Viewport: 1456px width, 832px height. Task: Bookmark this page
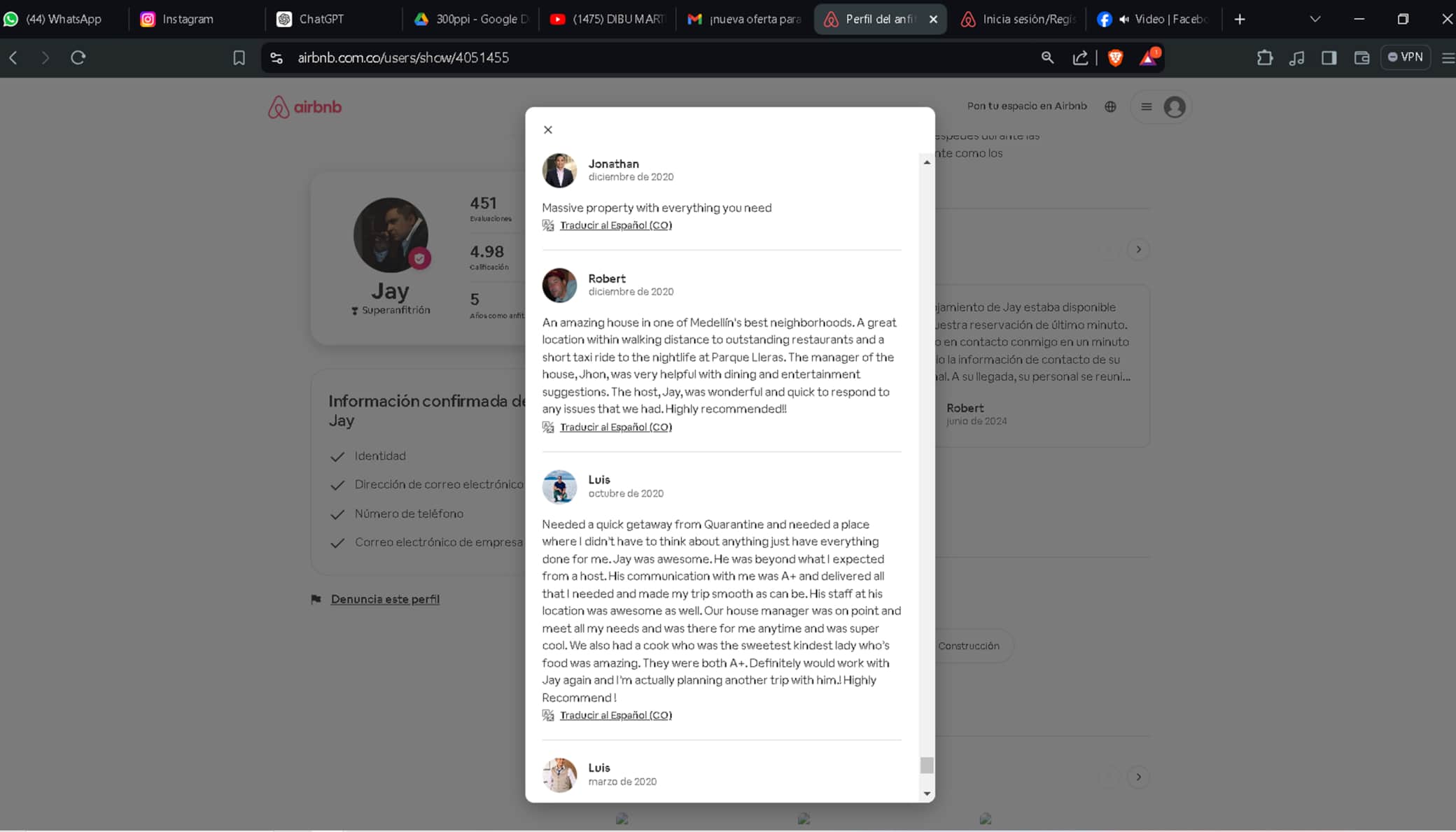(239, 57)
